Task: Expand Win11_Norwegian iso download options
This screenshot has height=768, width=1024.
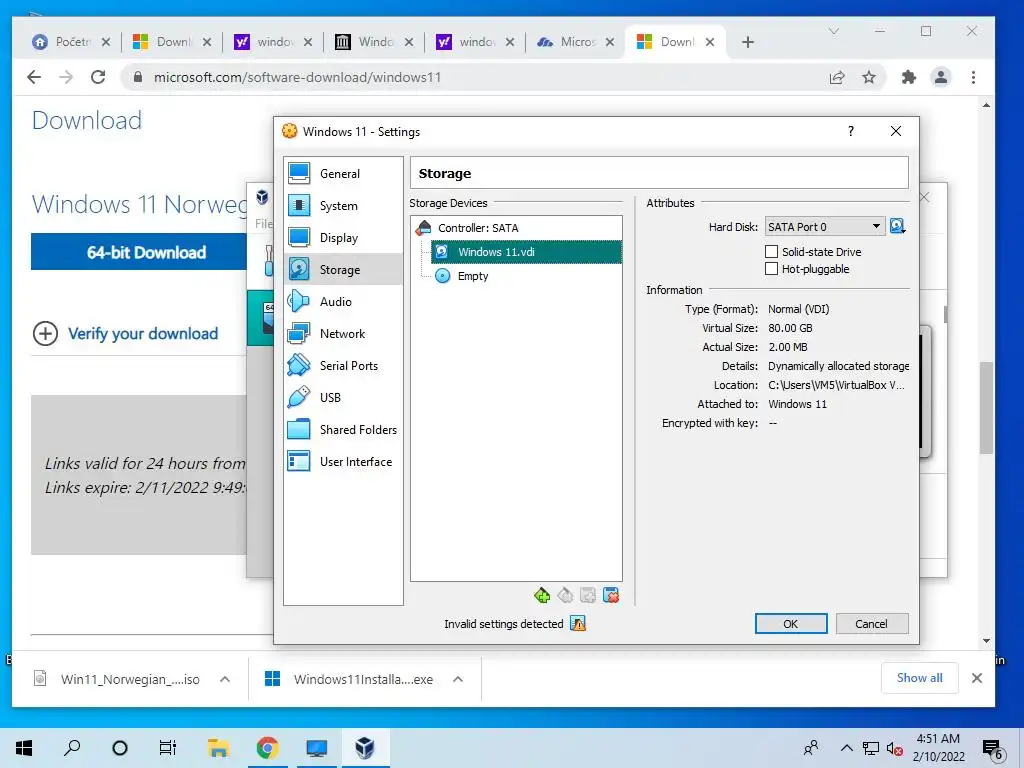Action: click(x=225, y=679)
